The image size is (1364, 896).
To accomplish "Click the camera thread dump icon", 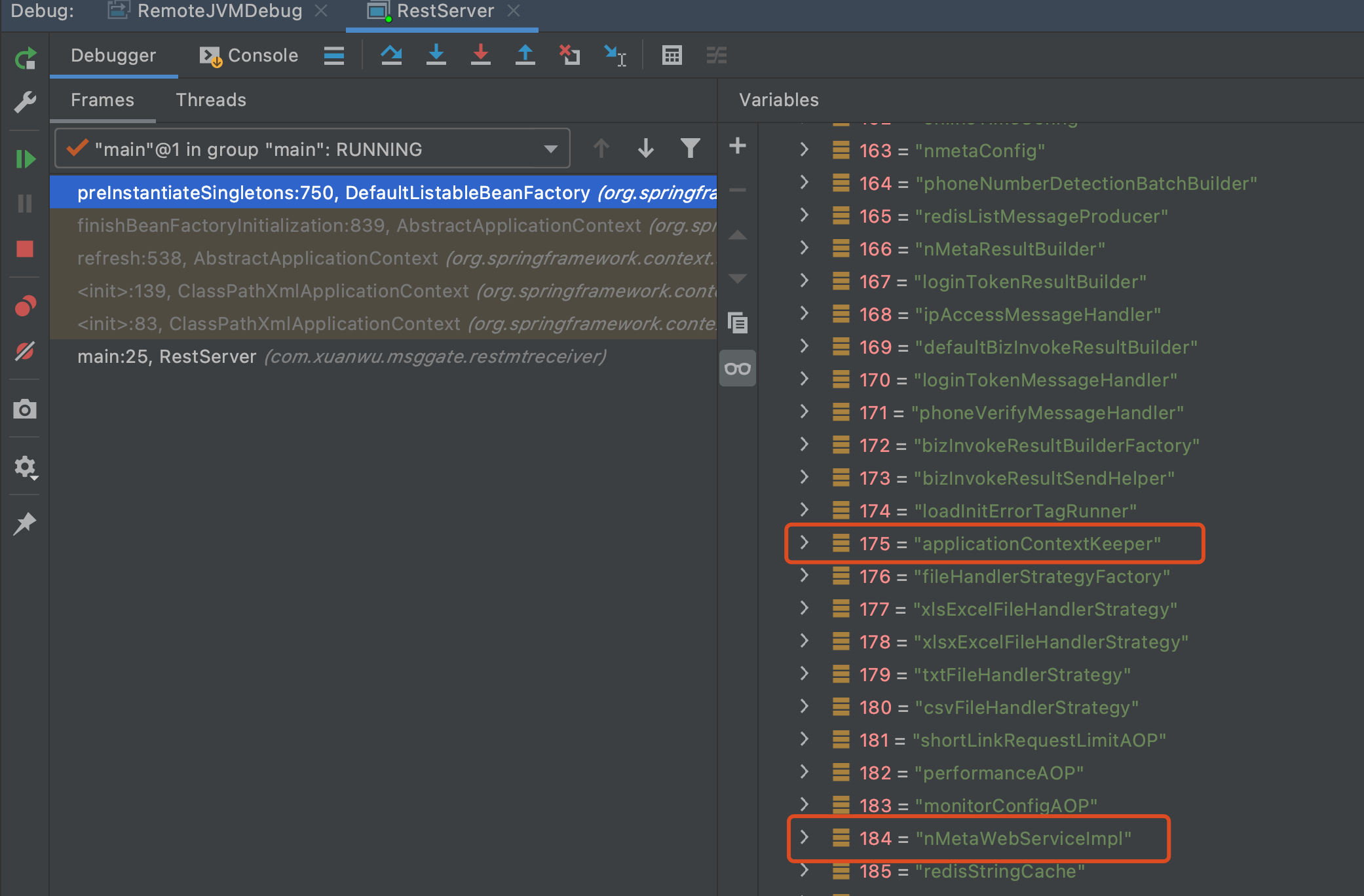I will [25, 409].
